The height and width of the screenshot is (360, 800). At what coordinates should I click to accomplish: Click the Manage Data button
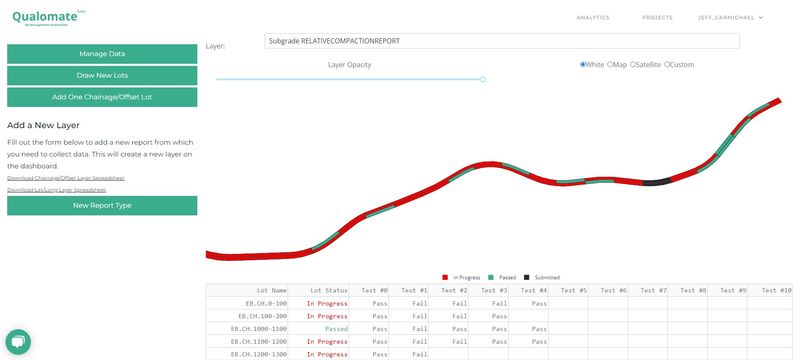click(x=102, y=54)
